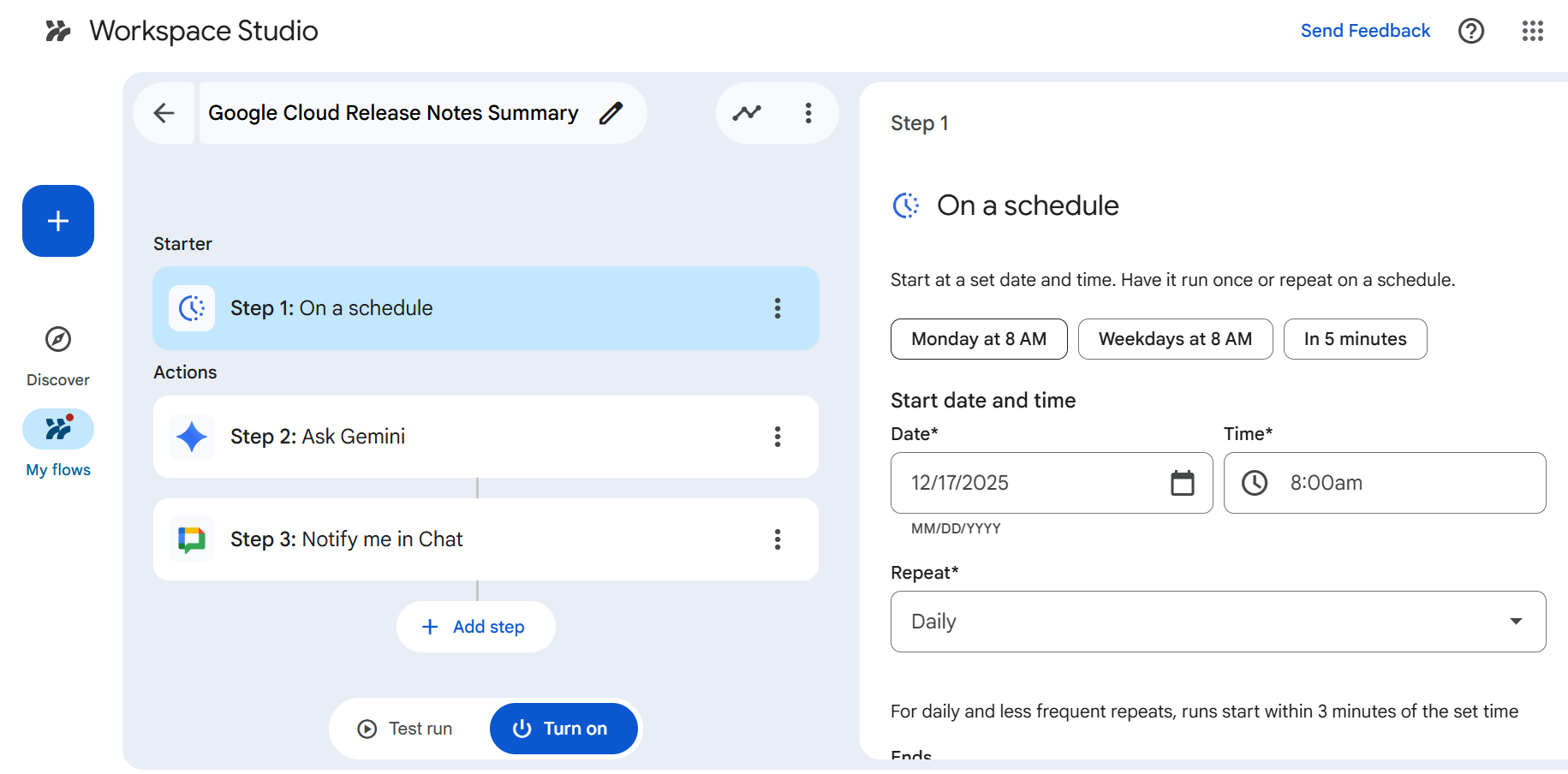Screen dimensions: 1568x774
Task: Open the calendar date picker icon
Action: [1182, 483]
